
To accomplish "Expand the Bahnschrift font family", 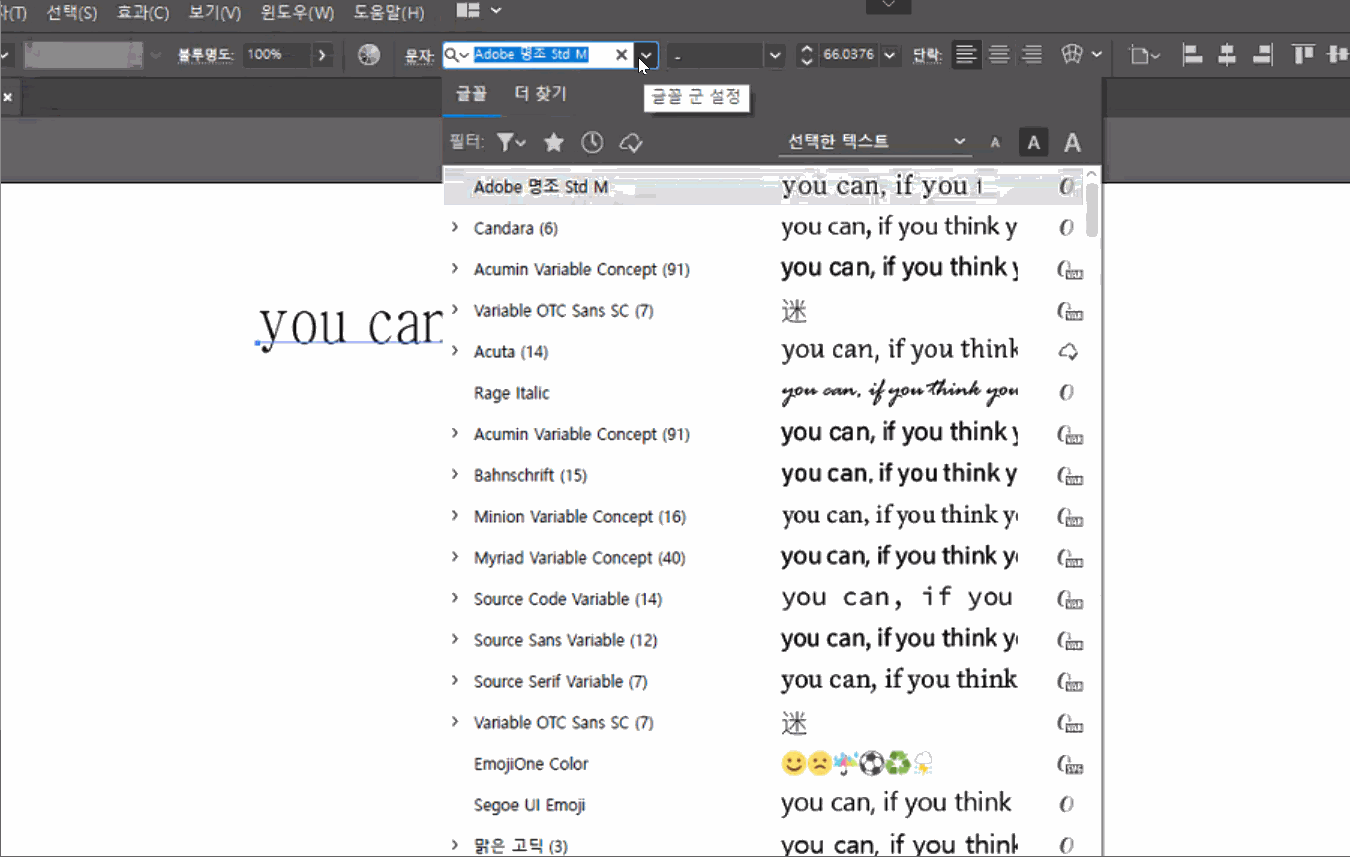I will coord(455,475).
